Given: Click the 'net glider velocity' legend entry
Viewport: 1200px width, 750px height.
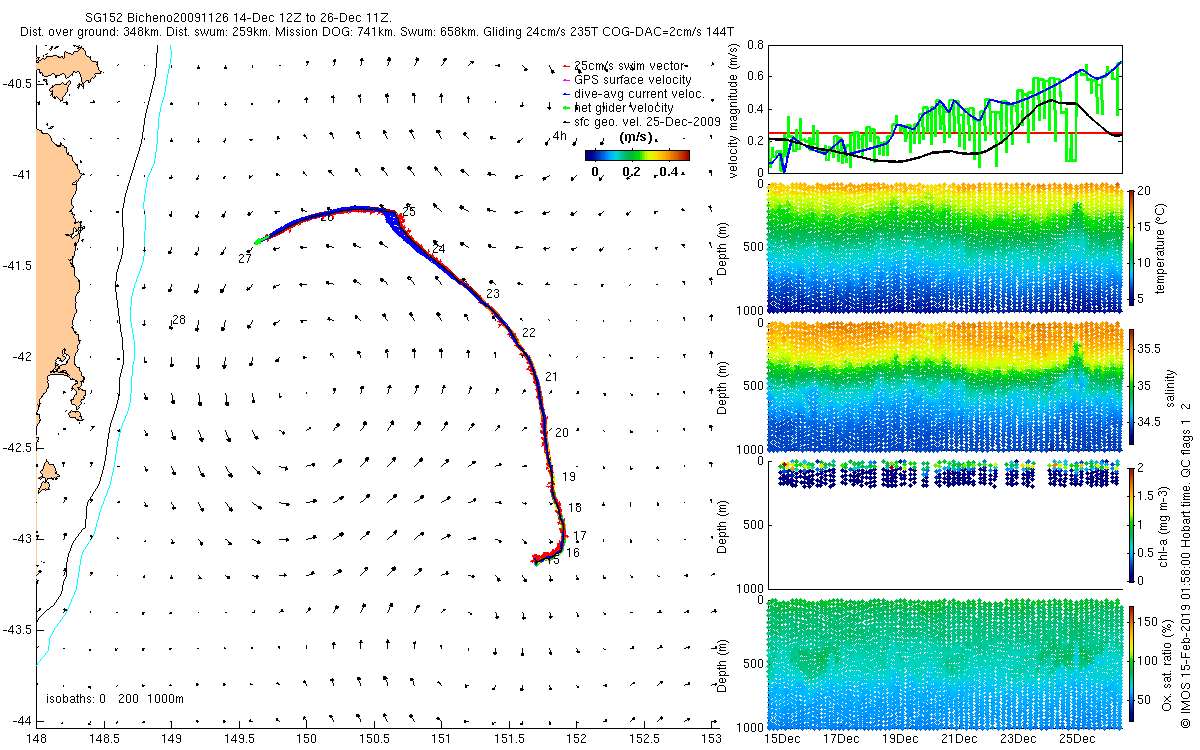Looking at the screenshot, I should point(623,107).
